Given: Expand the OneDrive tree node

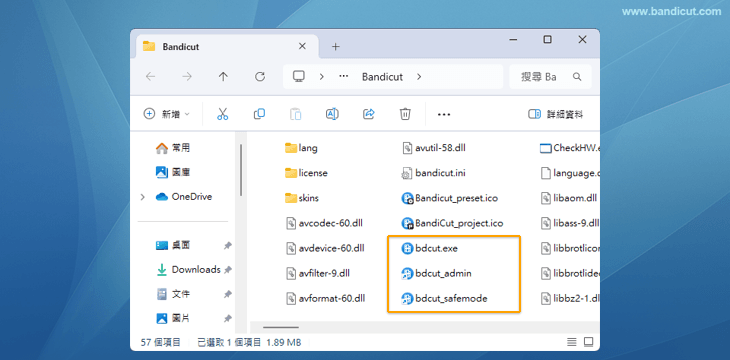Looking at the screenshot, I should point(143,197).
